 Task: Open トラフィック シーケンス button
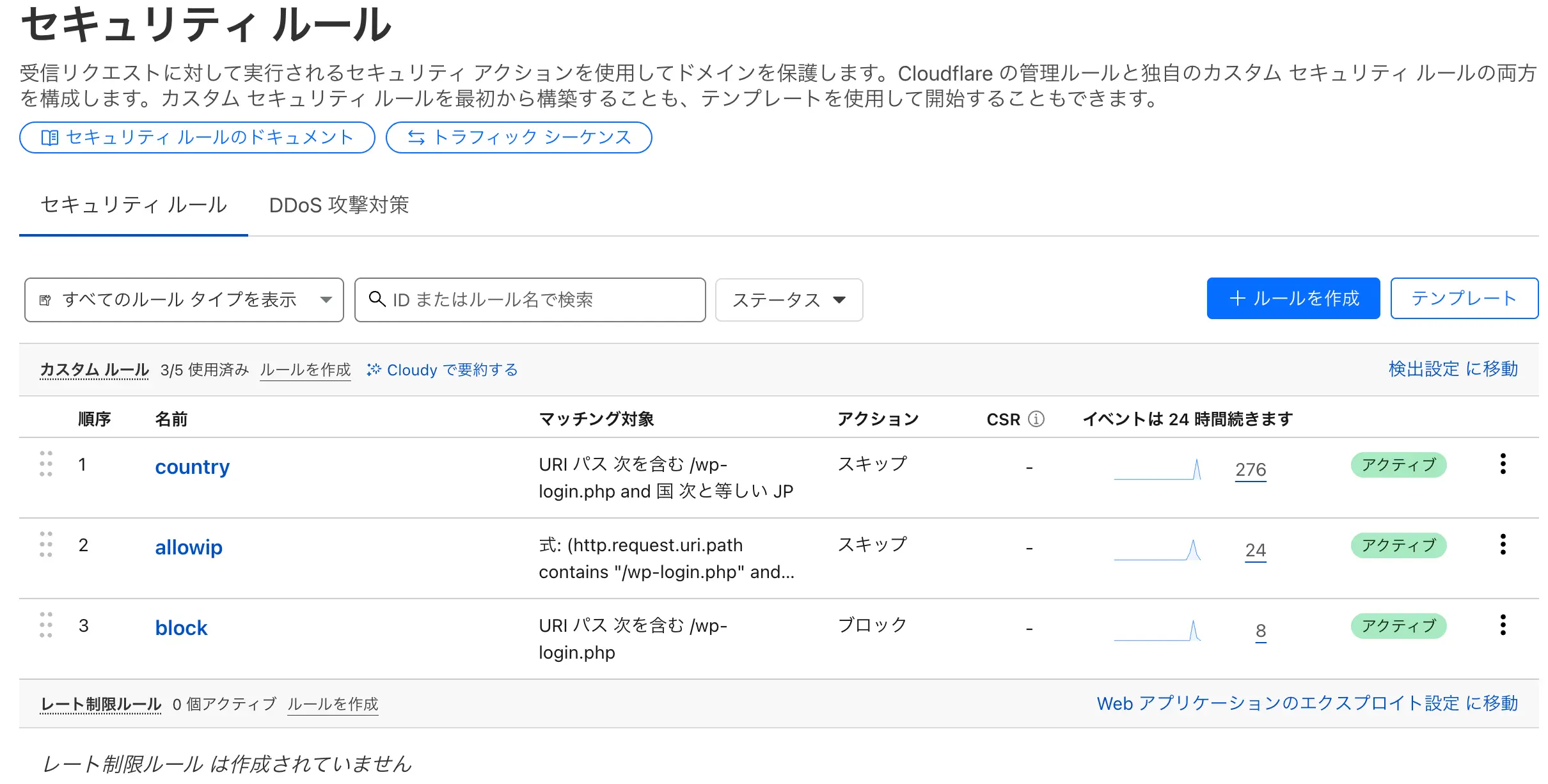pyautogui.click(x=519, y=137)
